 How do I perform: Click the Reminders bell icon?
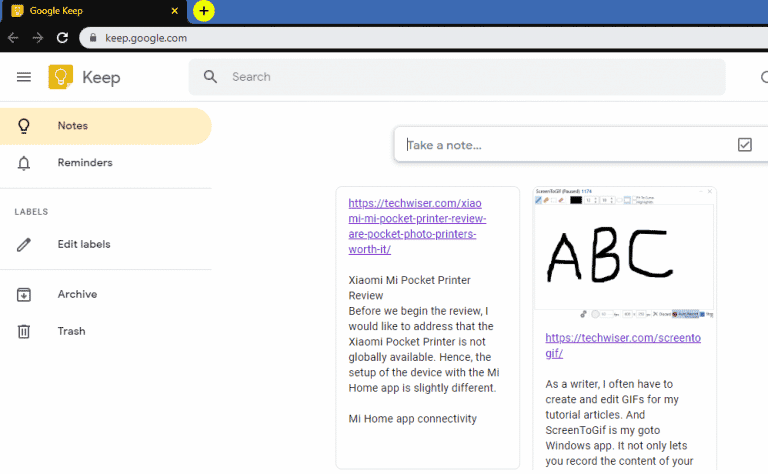[24, 163]
